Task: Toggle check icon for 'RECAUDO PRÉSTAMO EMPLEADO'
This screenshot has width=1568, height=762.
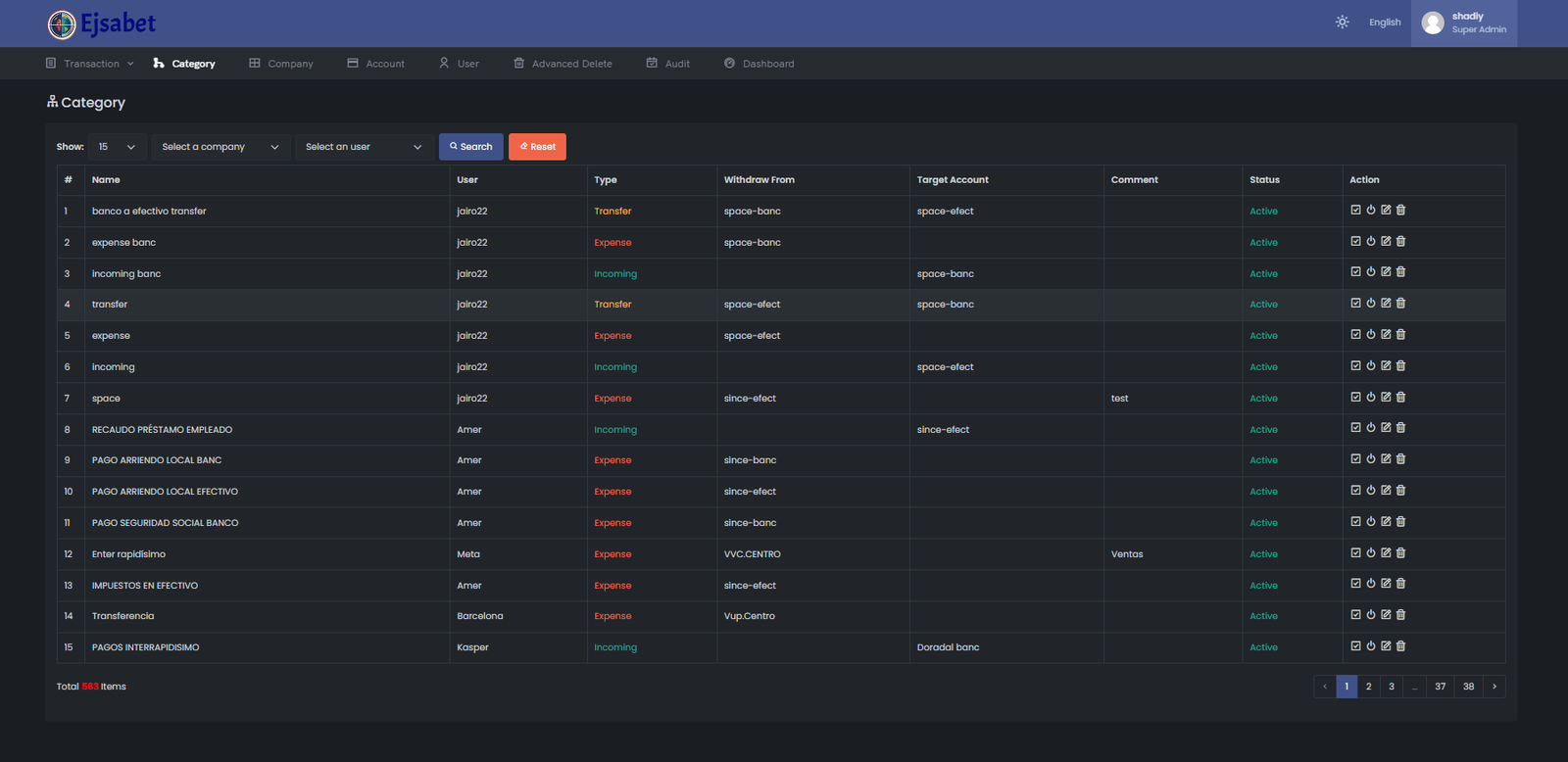Action: (x=1355, y=428)
